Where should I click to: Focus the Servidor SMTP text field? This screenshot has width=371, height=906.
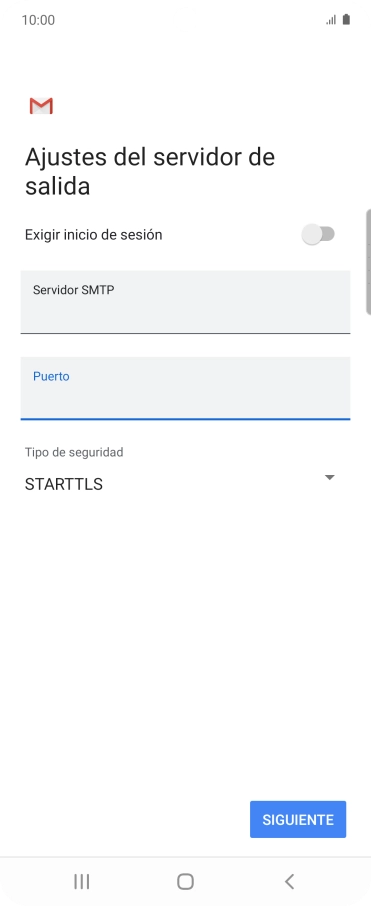(x=186, y=302)
